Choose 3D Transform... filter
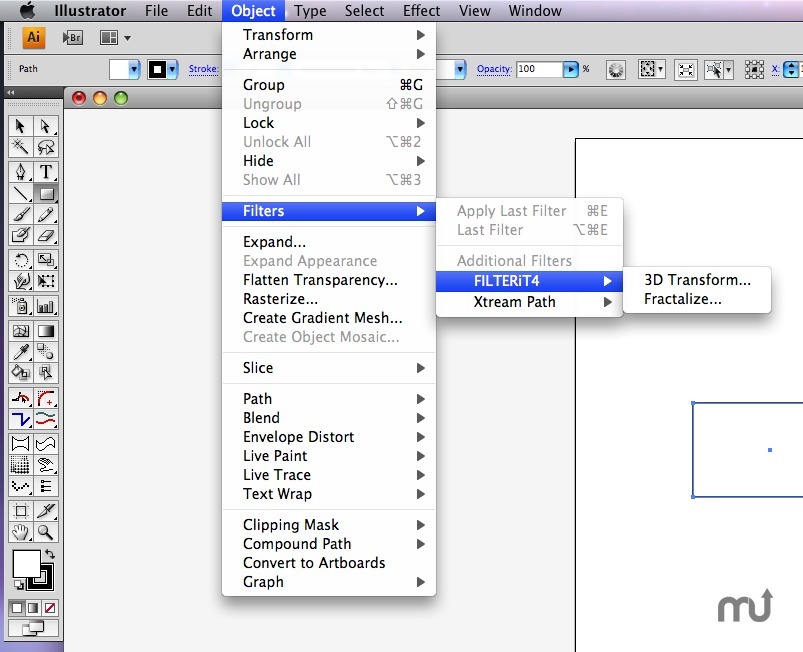 pyautogui.click(x=697, y=280)
